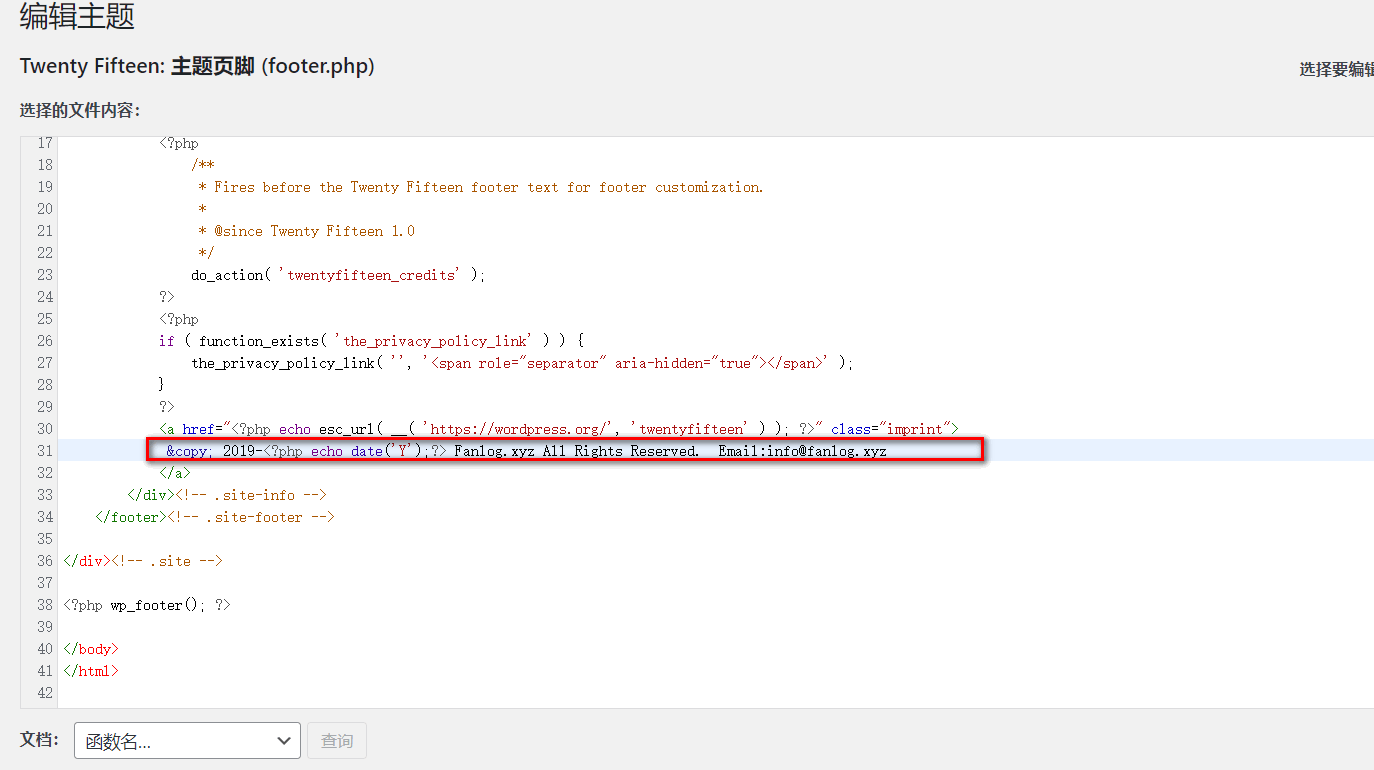Click line number 31 in the gutter
Image resolution: width=1374 pixels, height=770 pixels.
click(x=44, y=451)
